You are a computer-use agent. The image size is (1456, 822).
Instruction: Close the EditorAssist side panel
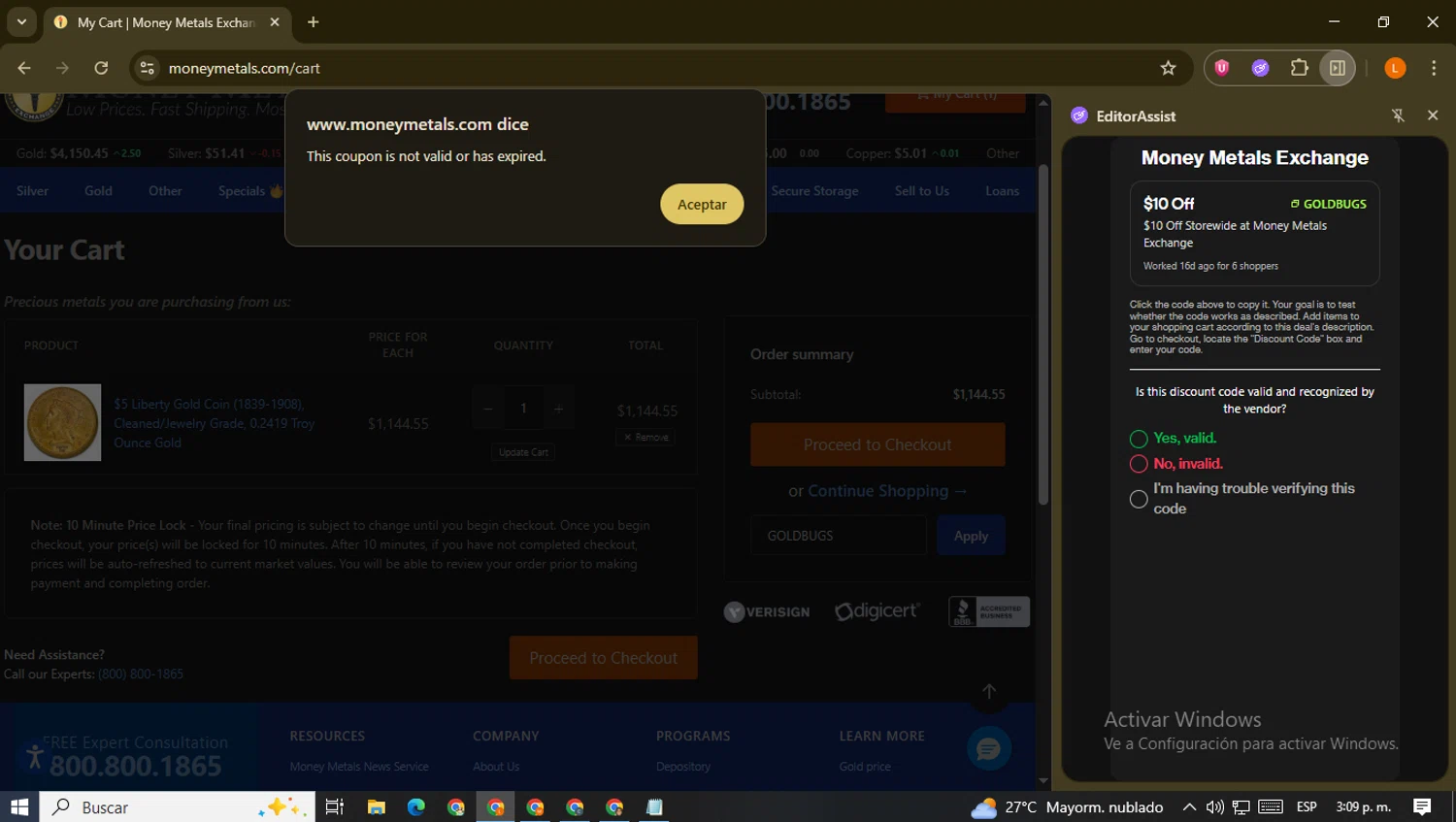pos(1433,115)
